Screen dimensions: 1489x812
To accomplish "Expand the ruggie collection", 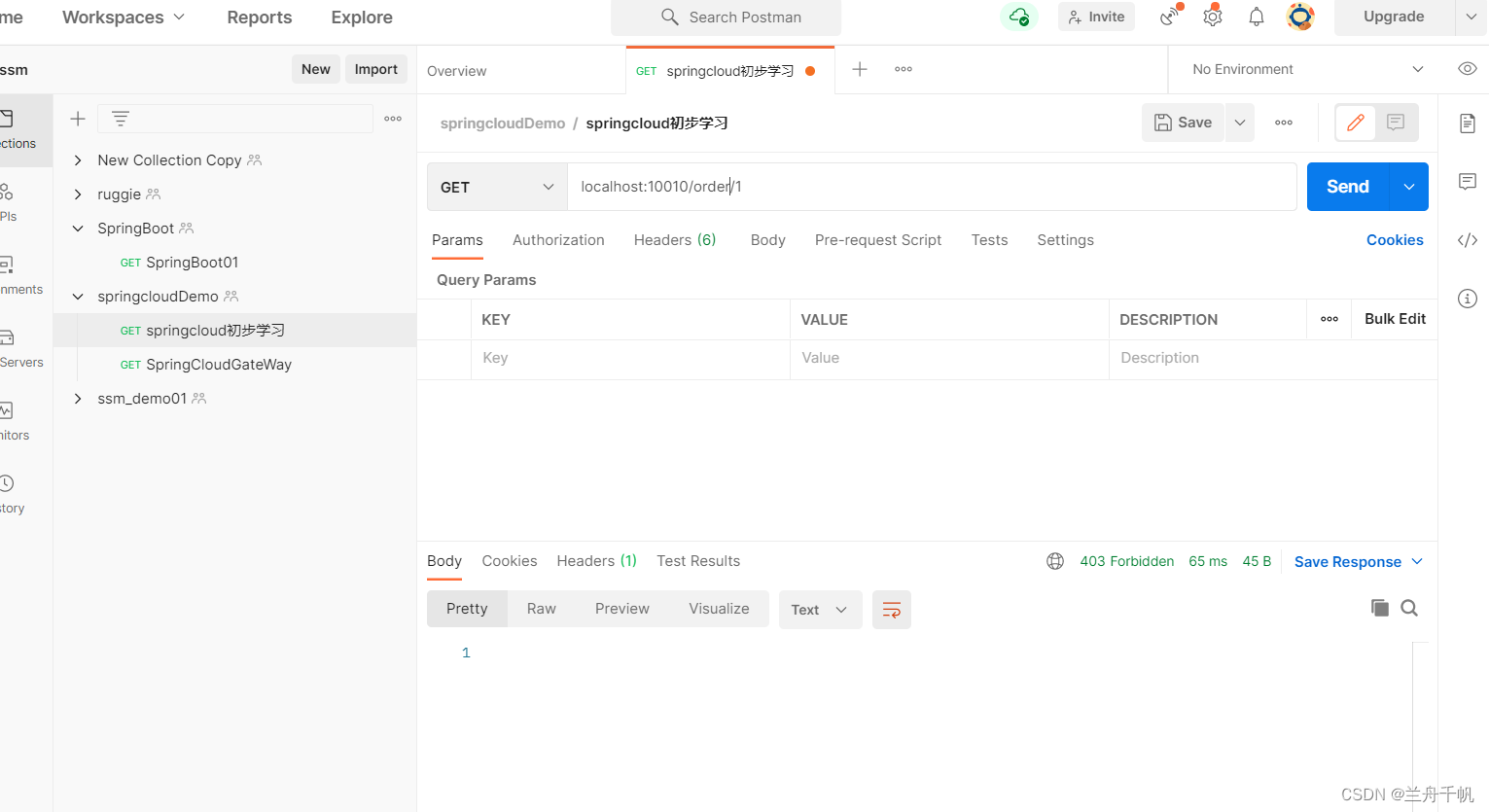I will [78, 194].
